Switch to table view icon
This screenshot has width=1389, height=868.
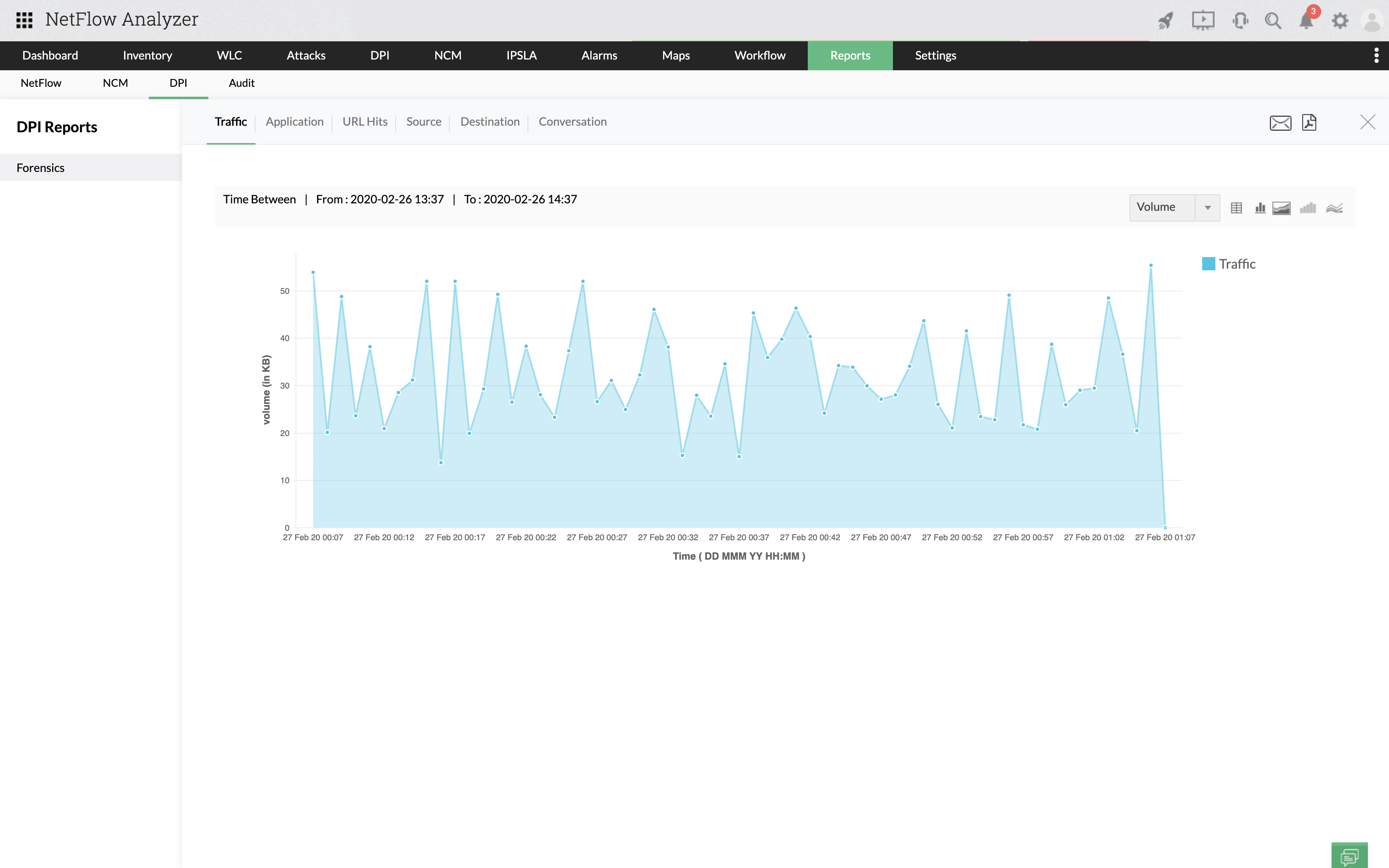coord(1236,208)
